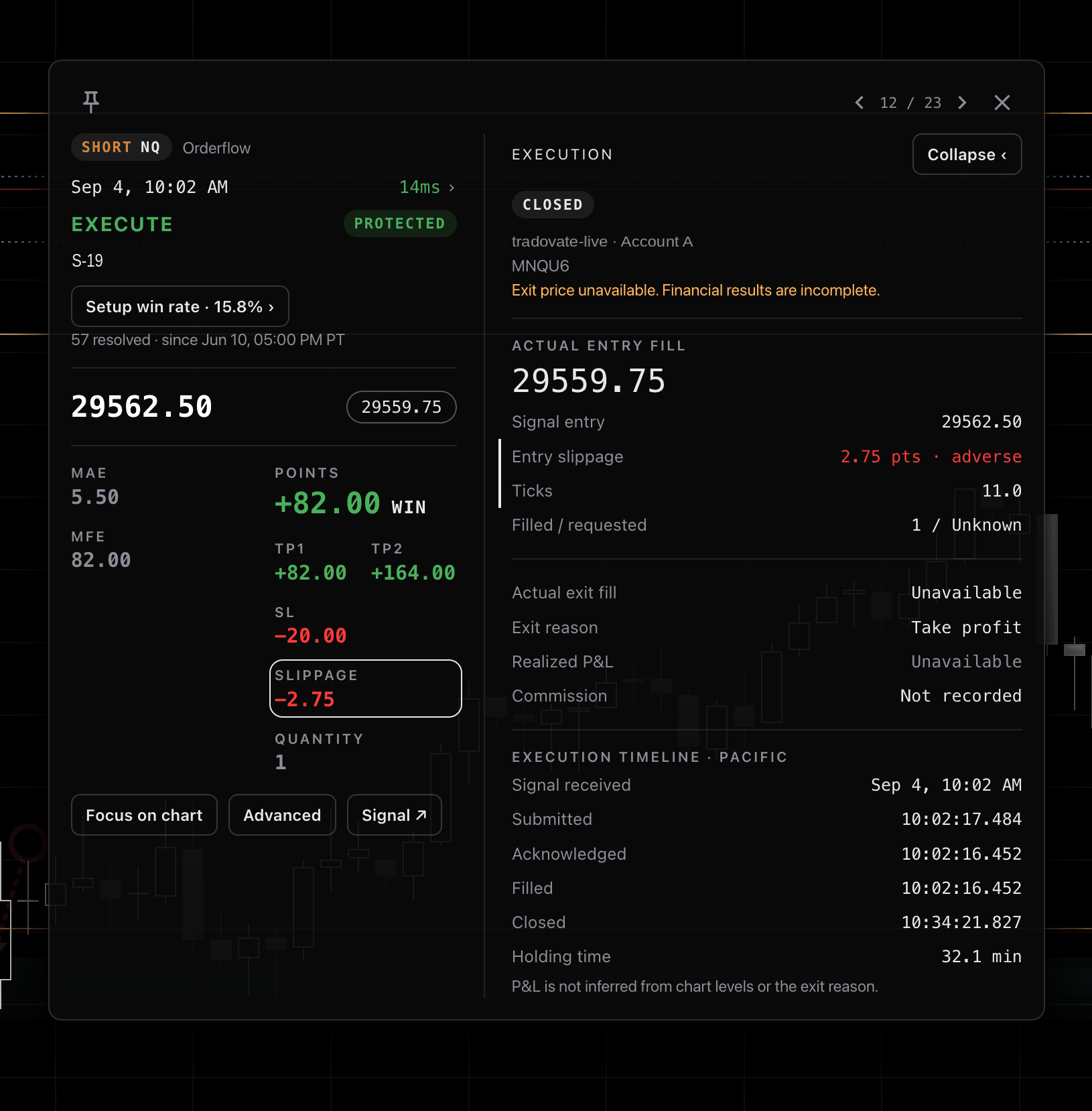The image size is (1092, 1111).
Task: Select the 29562.50 signal price
Action: point(141,407)
